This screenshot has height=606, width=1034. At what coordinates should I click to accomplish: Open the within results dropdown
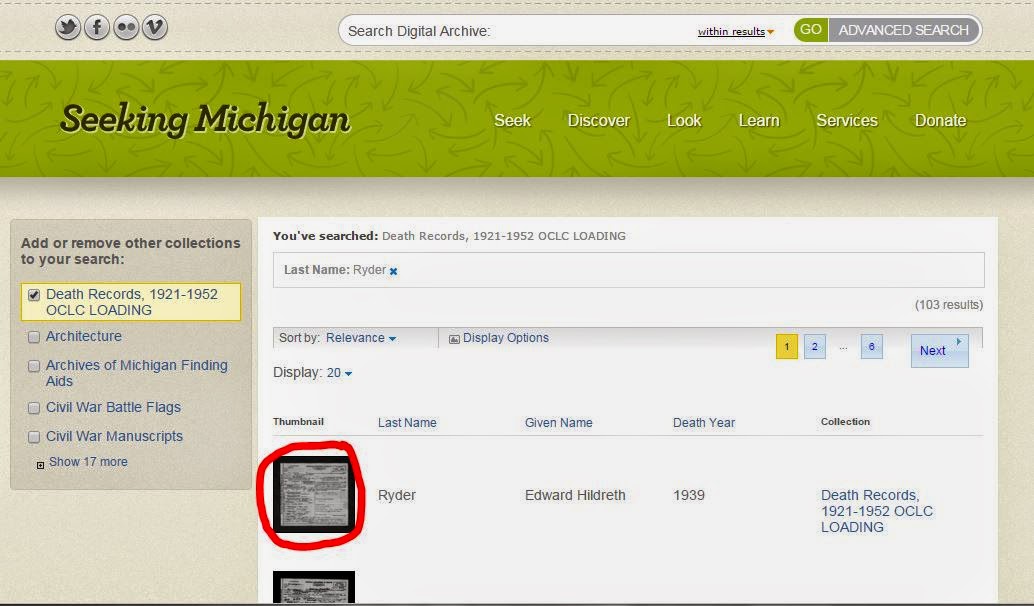click(735, 31)
